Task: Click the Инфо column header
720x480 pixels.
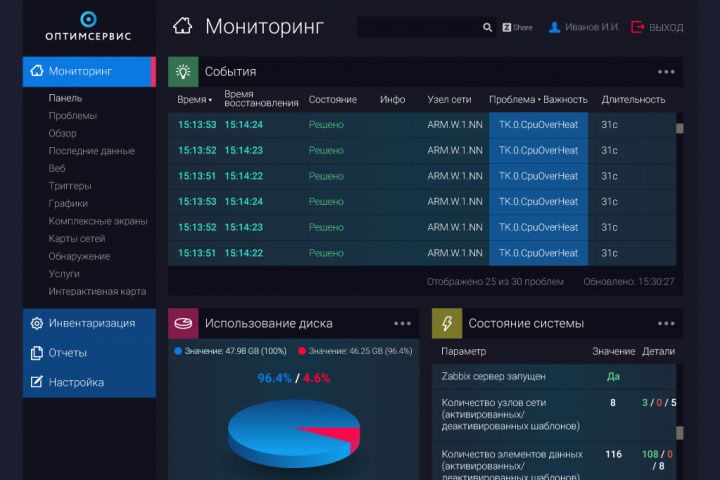Action: pyautogui.click(x=393, y=100)
